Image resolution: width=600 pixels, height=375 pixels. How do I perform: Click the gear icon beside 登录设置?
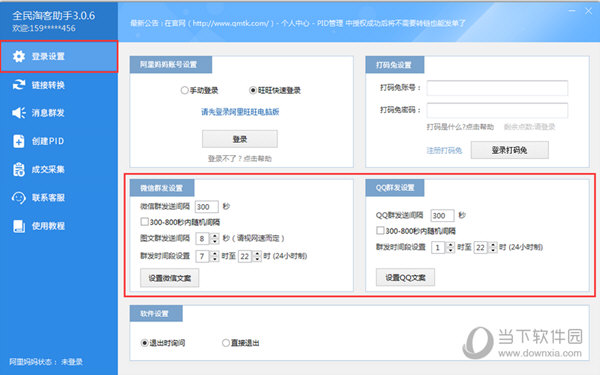click(19, 56)
